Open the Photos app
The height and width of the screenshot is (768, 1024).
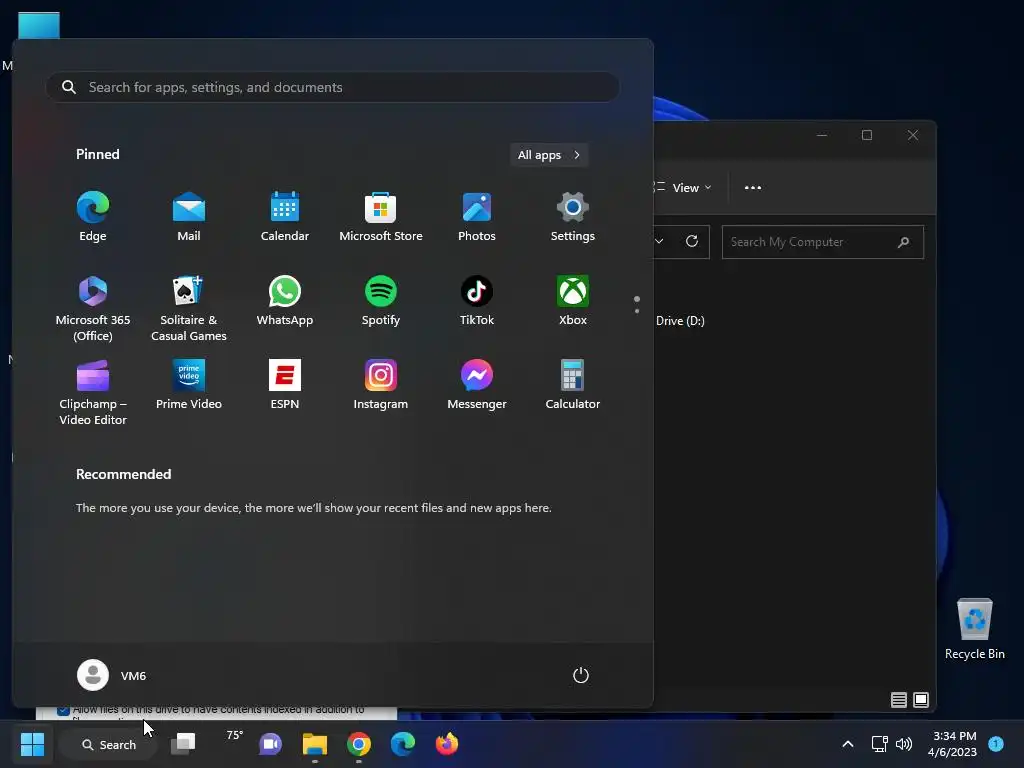click(477, 217)
